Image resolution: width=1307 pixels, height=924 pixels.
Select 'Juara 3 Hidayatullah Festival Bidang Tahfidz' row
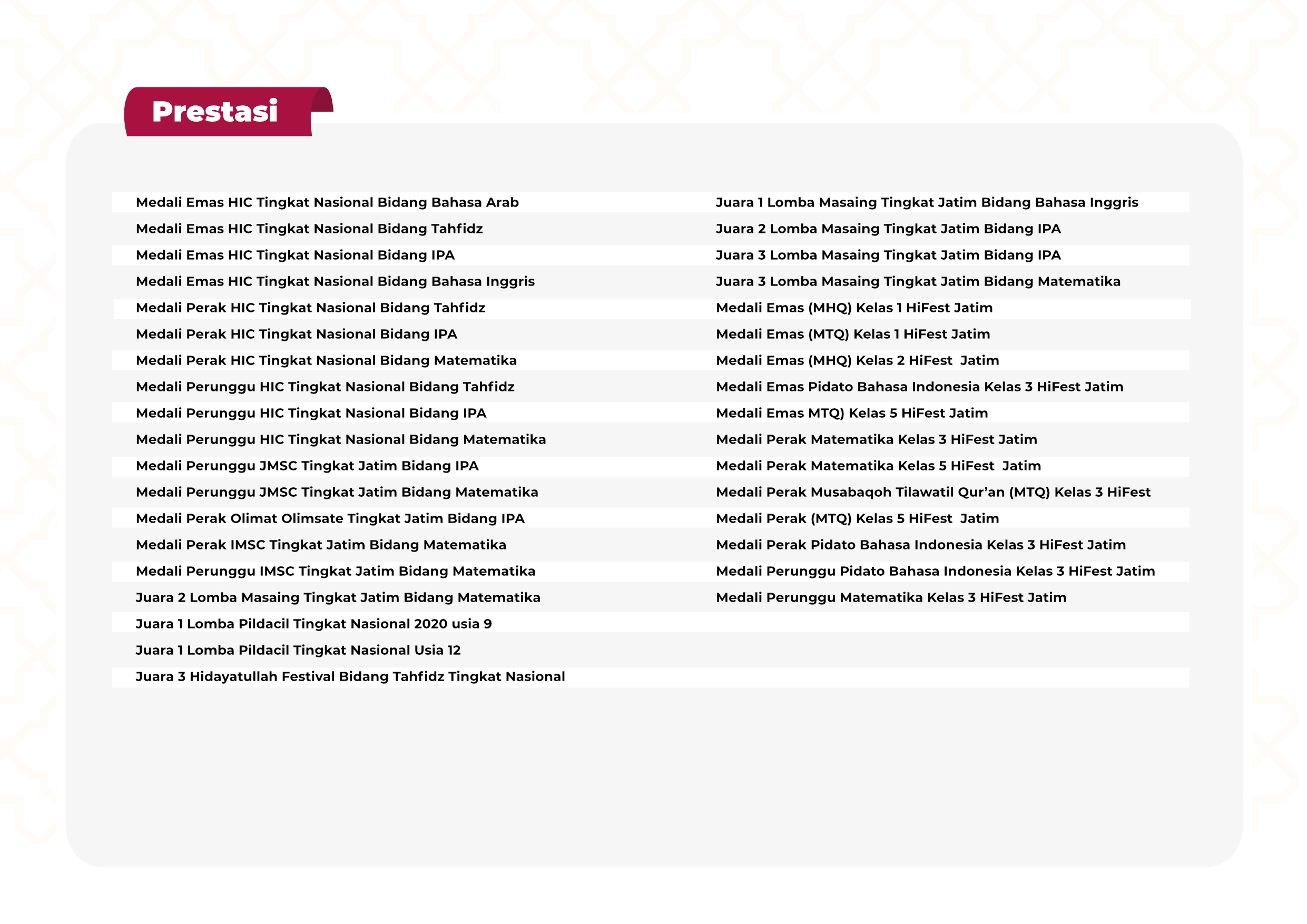tap(351, 677)
